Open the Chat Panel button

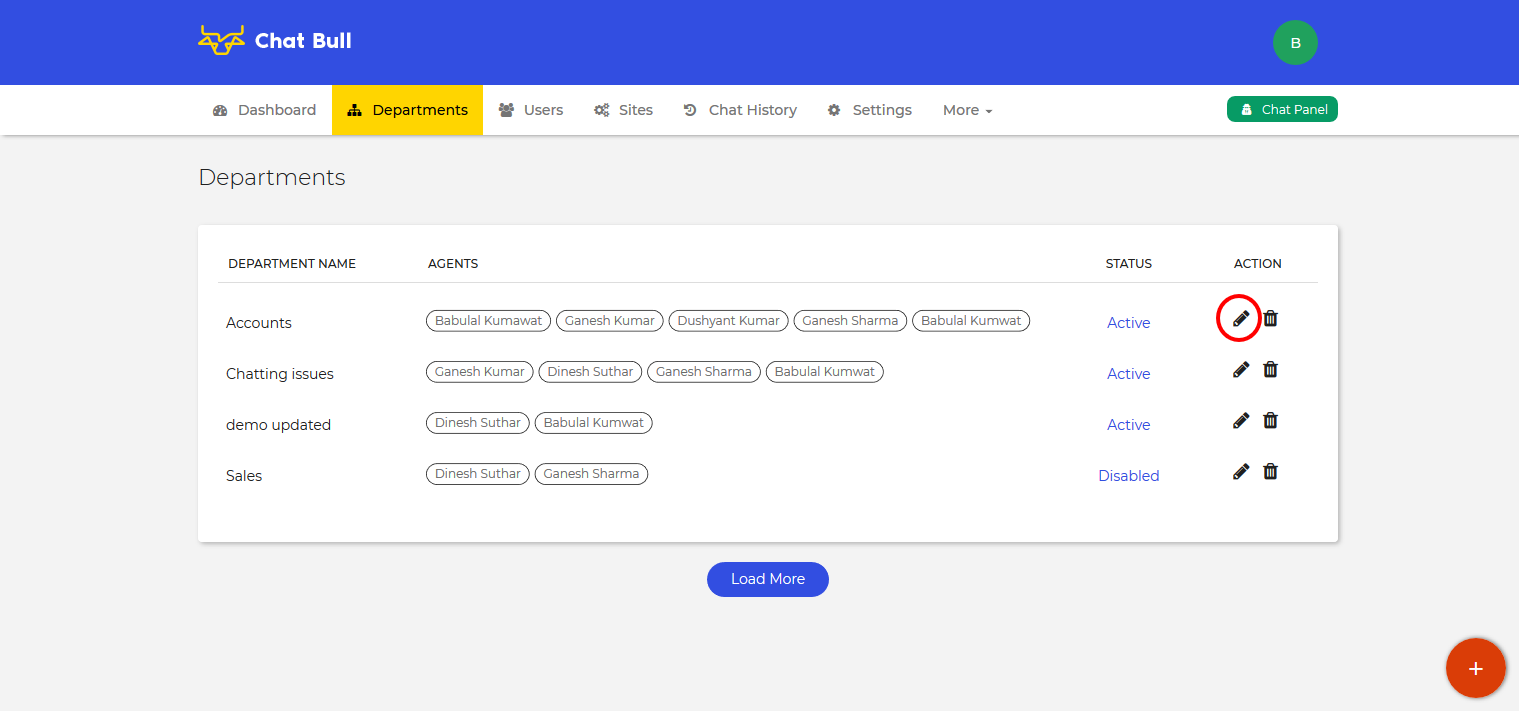(1282, 109)
